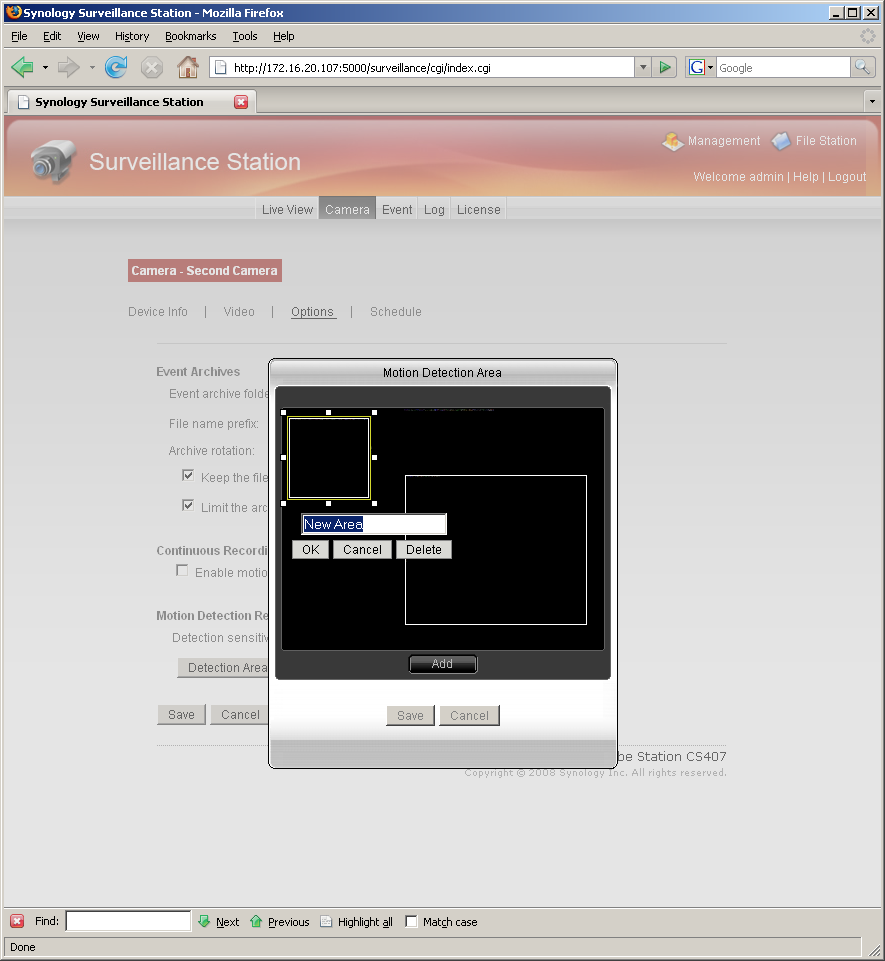Viewport: 885px width, 961px height.
Task: Click the Previous find arrow icon
Action: point(256,921)
